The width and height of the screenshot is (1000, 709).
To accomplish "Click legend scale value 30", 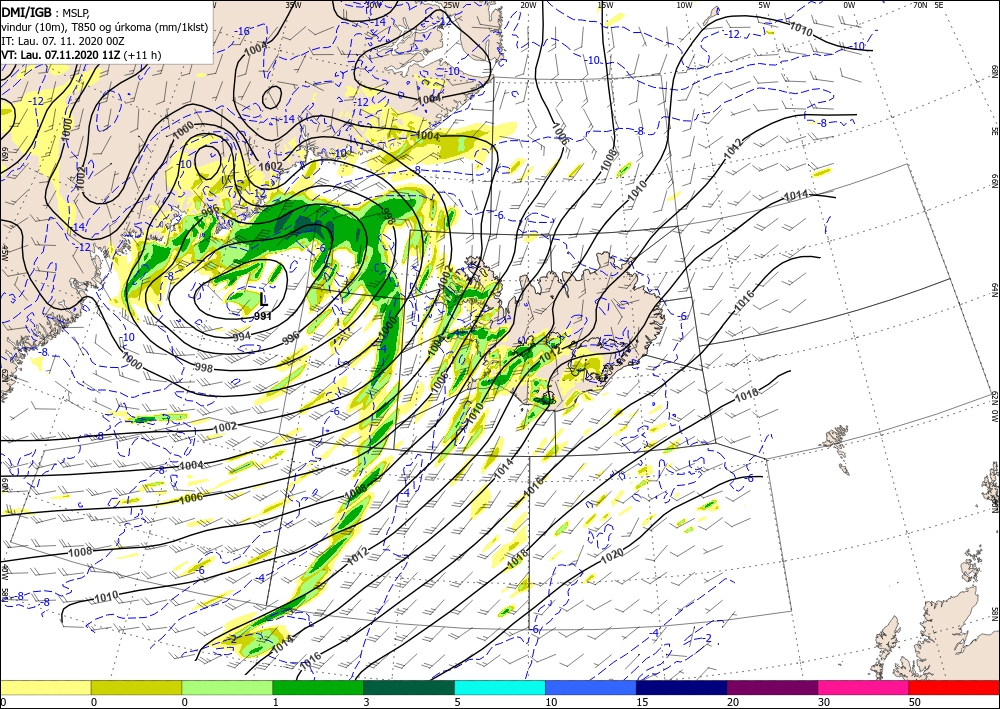I will tap(823, 703).
